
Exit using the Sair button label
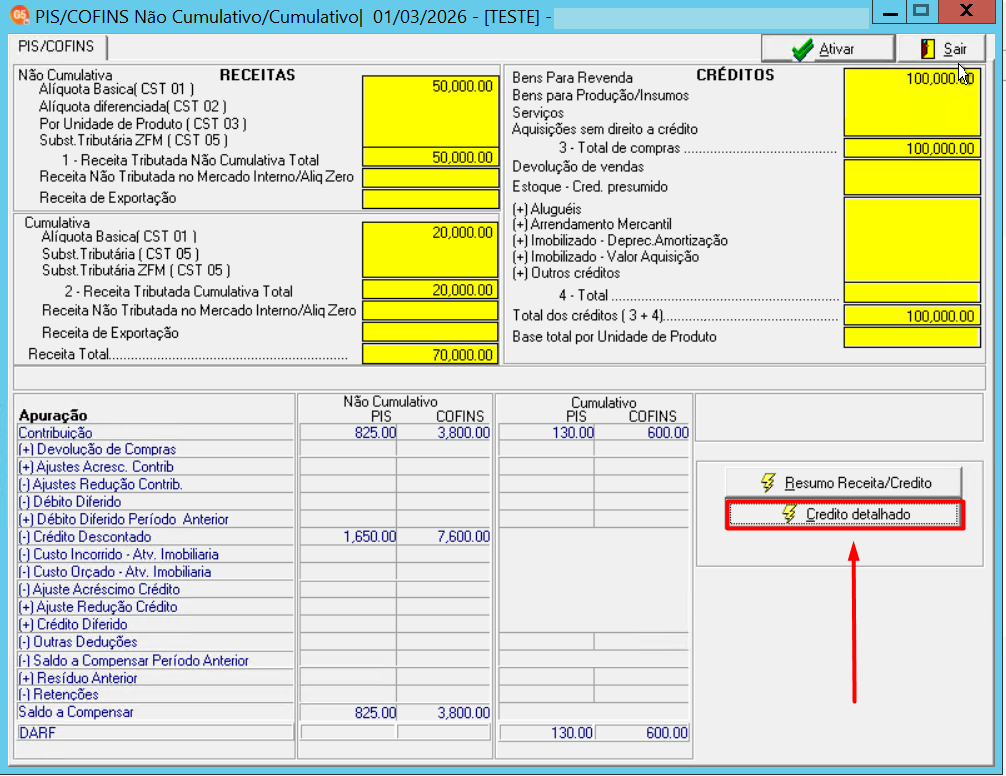[x=955, y=49]
